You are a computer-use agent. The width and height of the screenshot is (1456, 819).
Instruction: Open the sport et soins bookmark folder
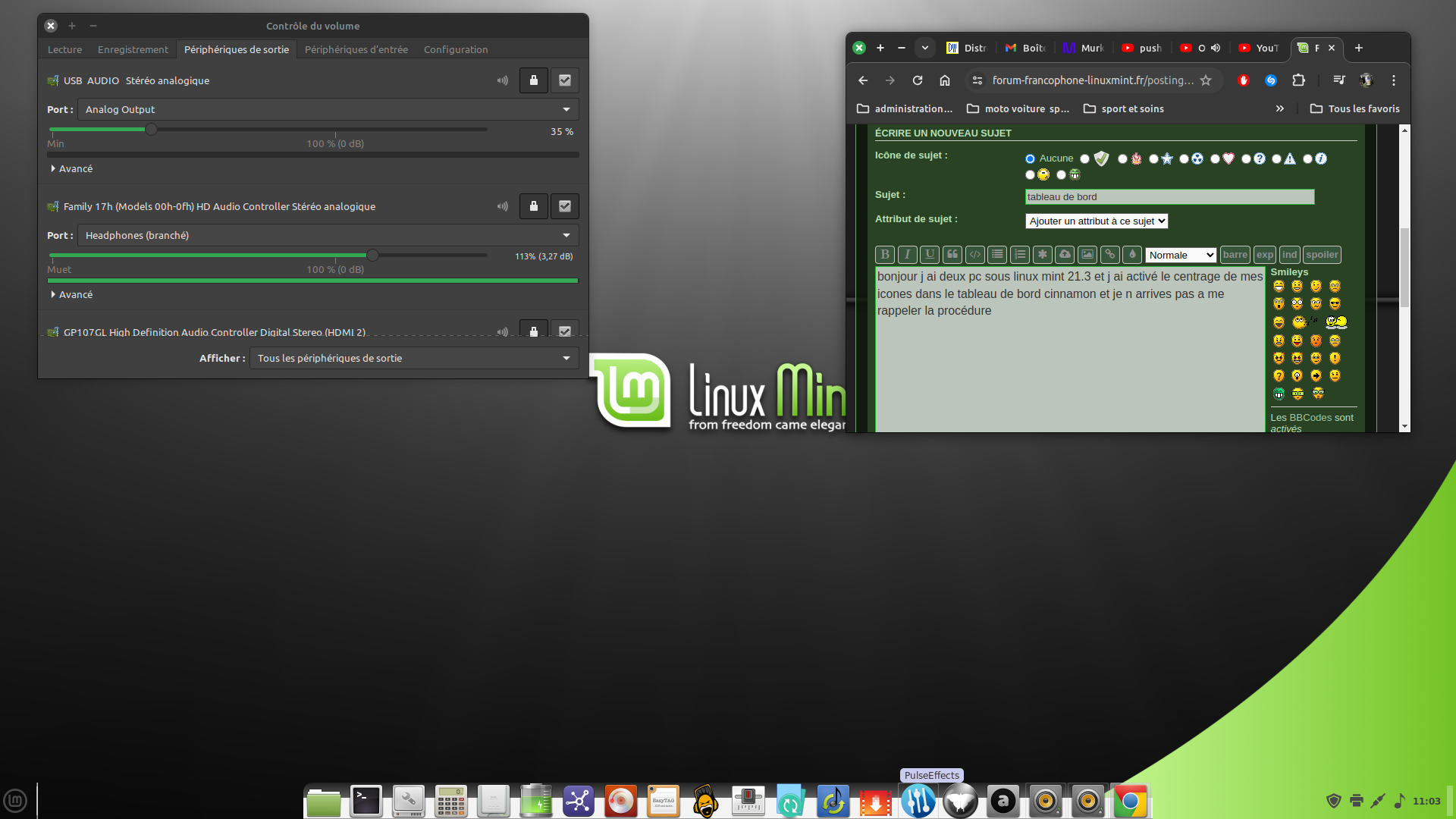point(1124,108)
